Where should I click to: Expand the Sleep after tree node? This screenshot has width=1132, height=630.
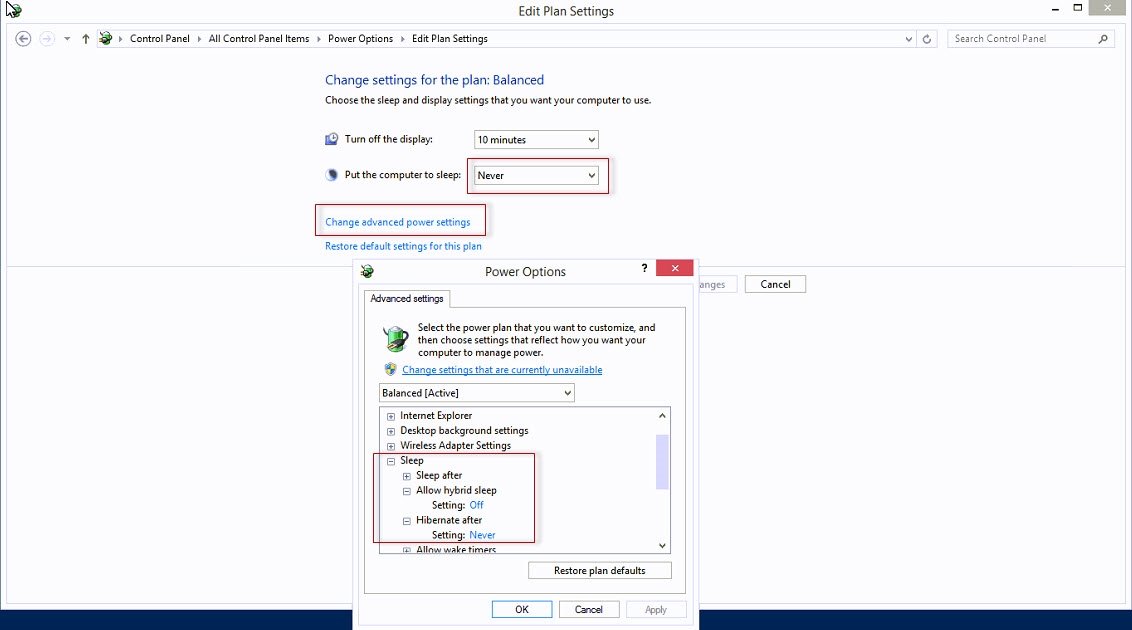407,476
